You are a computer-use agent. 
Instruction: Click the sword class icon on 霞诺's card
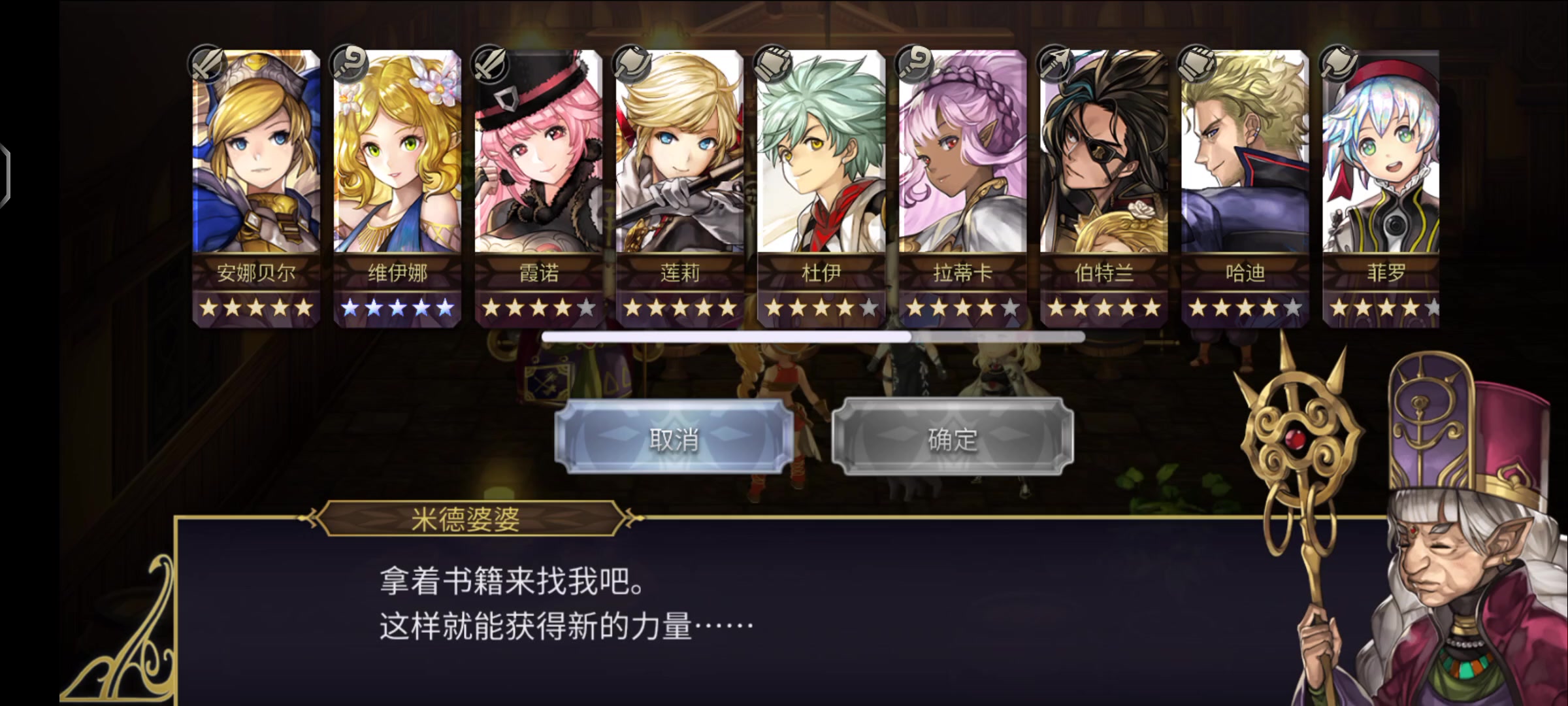coord(490,63)
